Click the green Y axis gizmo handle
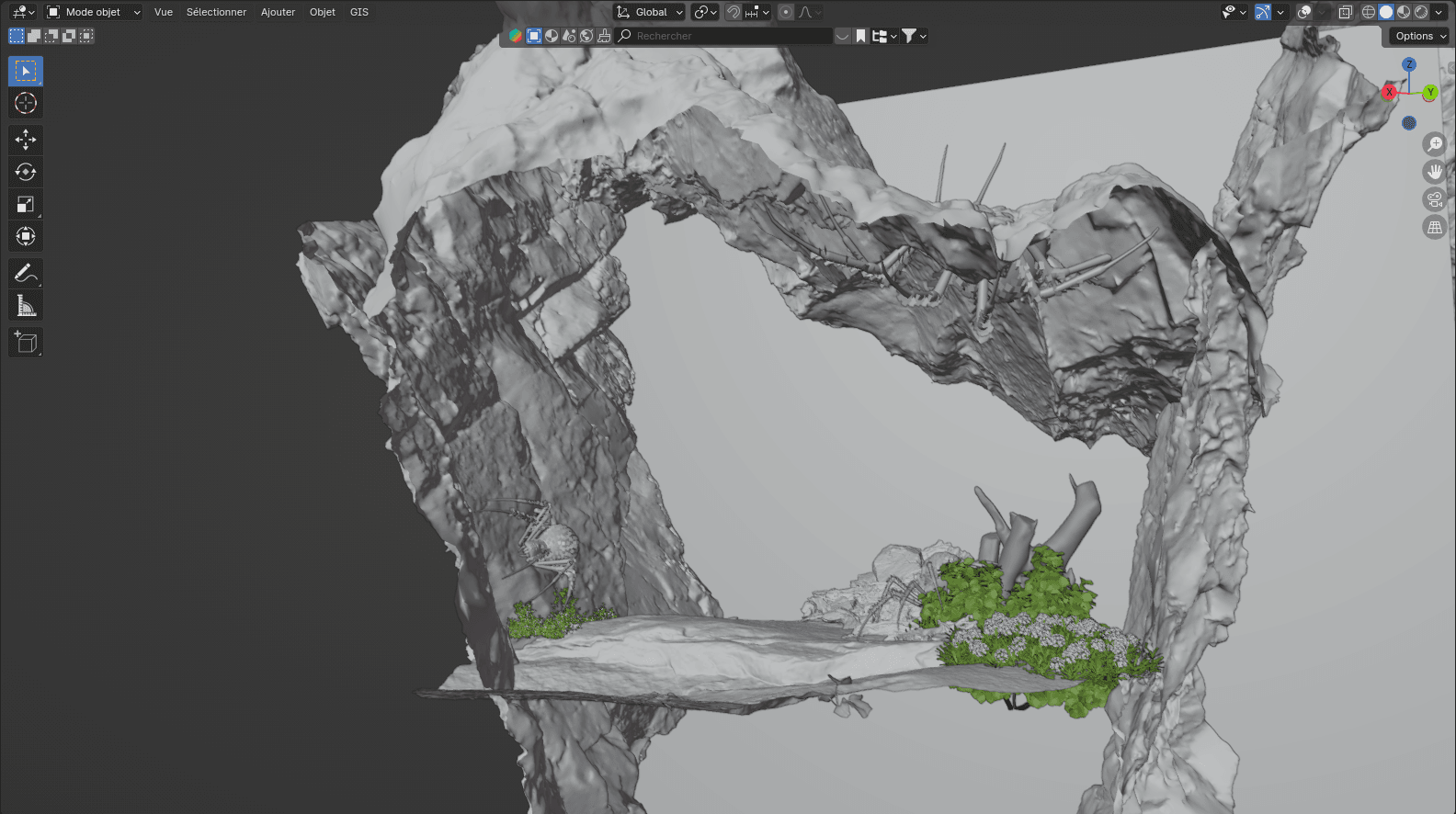Screen dimensions: 1456x814 click(1430, 92)
